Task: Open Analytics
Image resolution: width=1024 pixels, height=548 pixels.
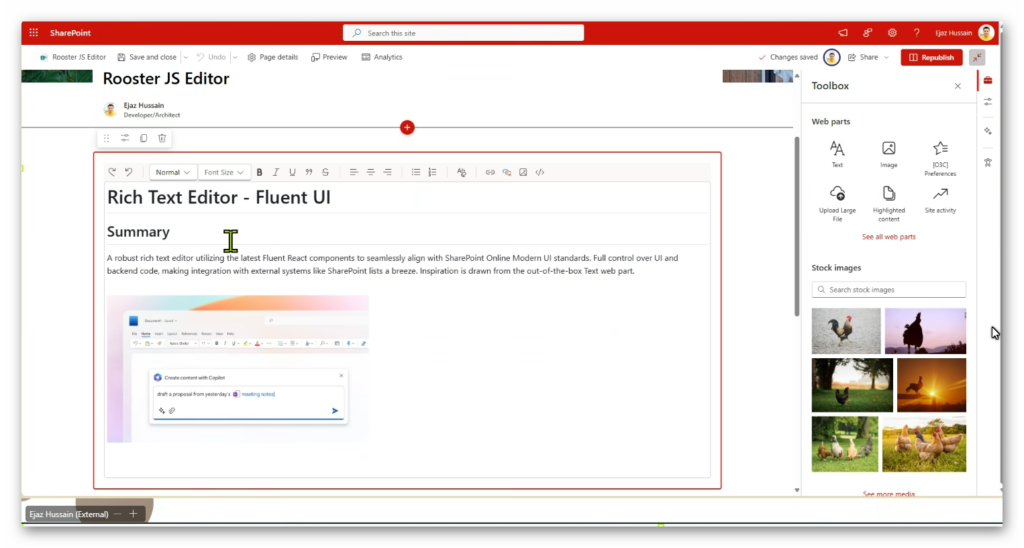Action: 382,57
